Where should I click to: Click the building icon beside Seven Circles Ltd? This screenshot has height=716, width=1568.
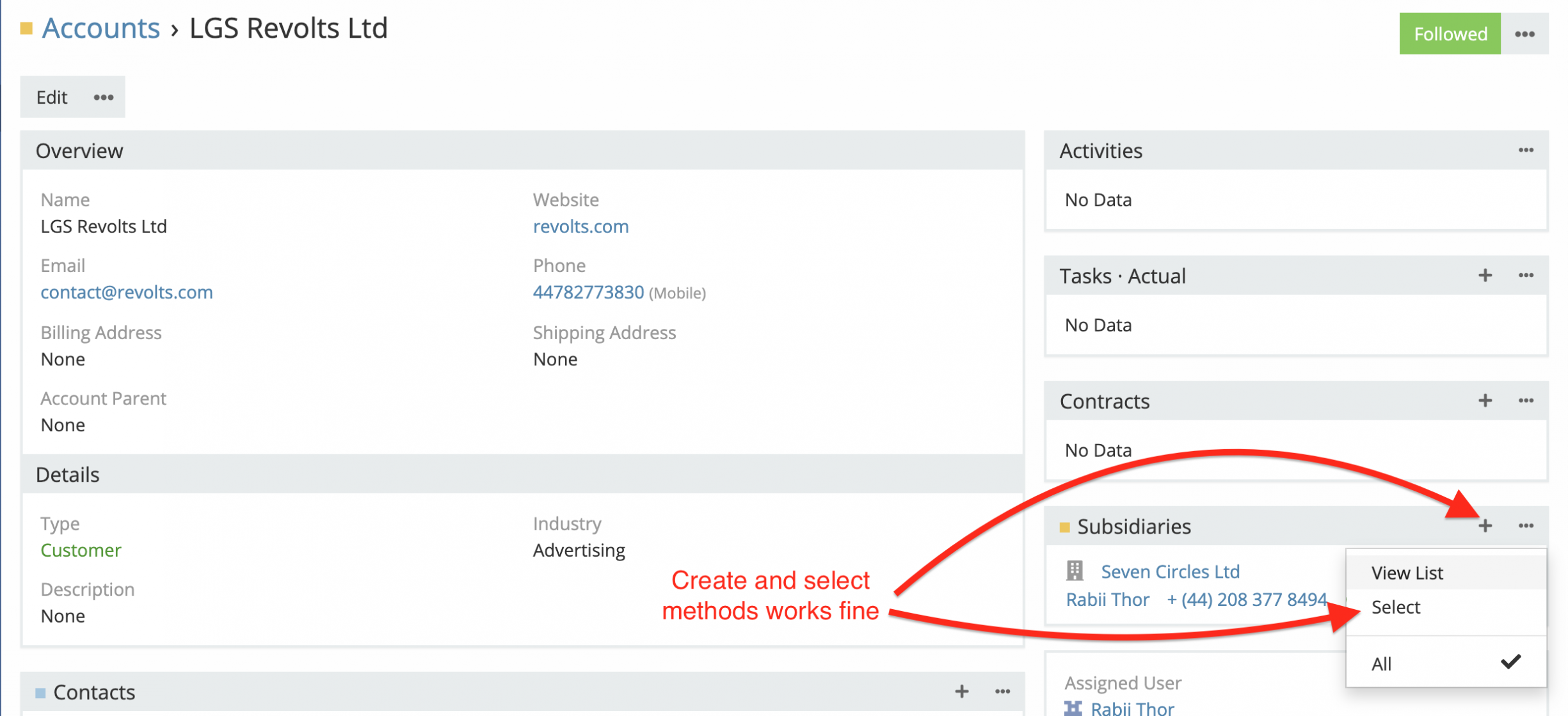(1075, 571)
